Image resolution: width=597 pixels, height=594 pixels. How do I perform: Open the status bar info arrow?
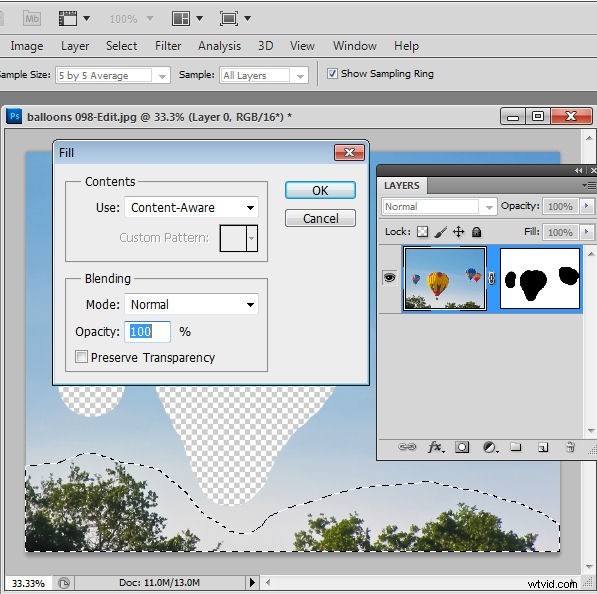(x=252, y=582)
